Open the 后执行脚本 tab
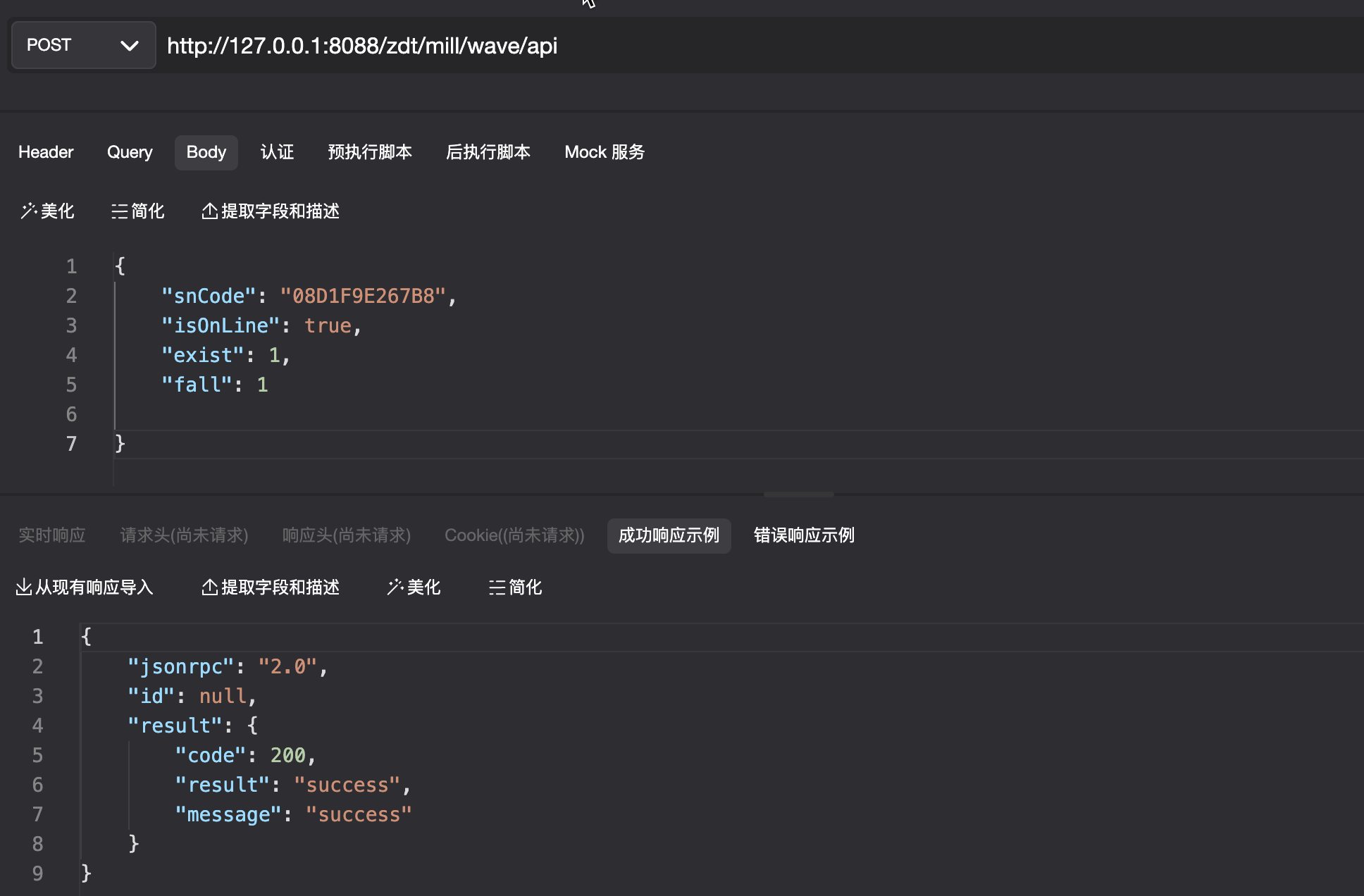Screen dimensions: 1364x896 [x=488, y=152]
